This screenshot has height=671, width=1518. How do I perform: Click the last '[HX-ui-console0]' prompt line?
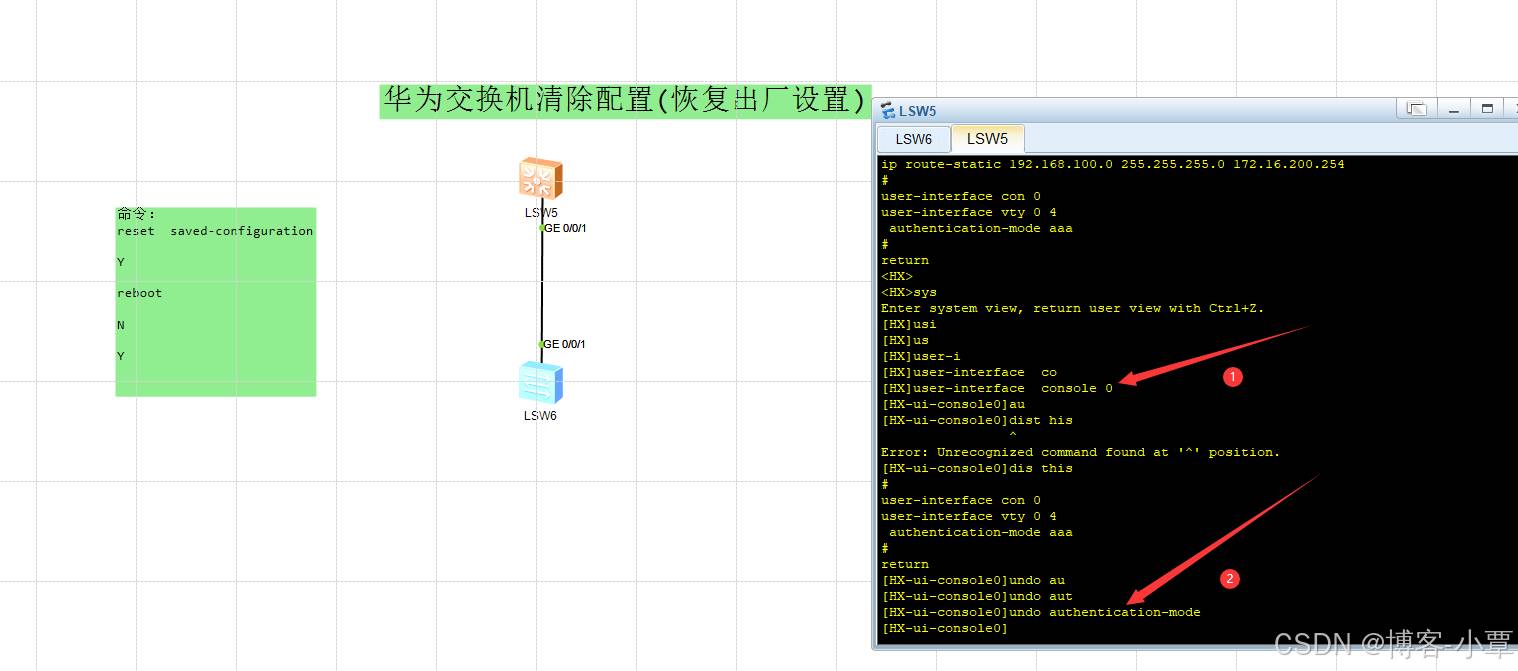[945, 628]
